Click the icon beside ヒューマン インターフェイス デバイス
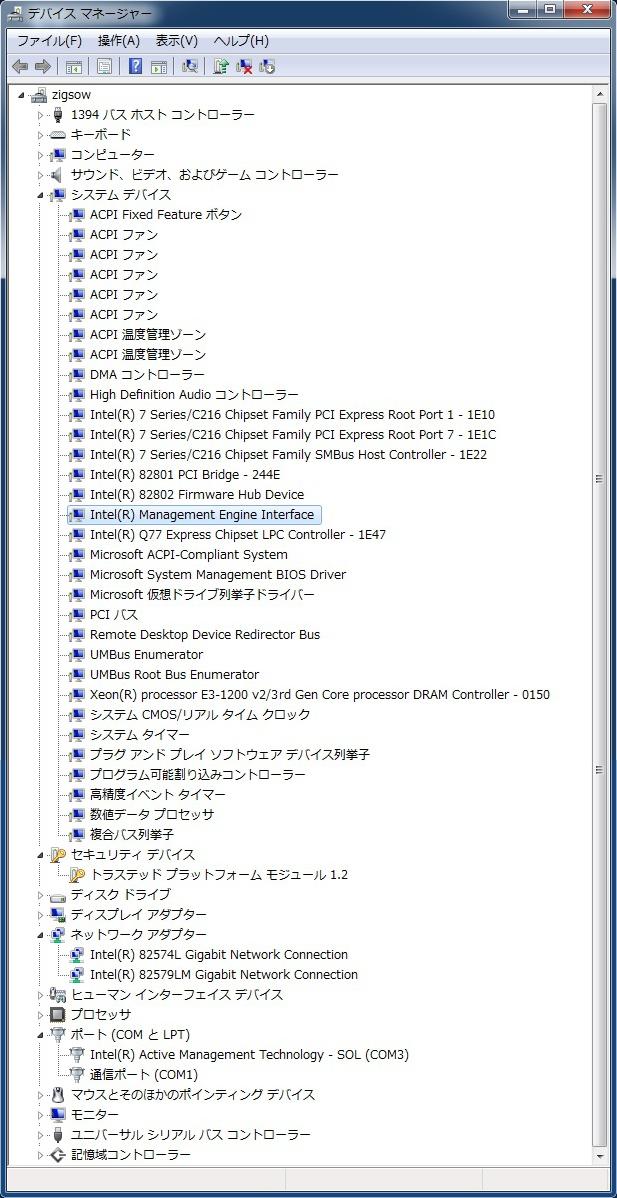This screenshot has height=1198, width=617. pyautogui.click(x=58, y=995)
